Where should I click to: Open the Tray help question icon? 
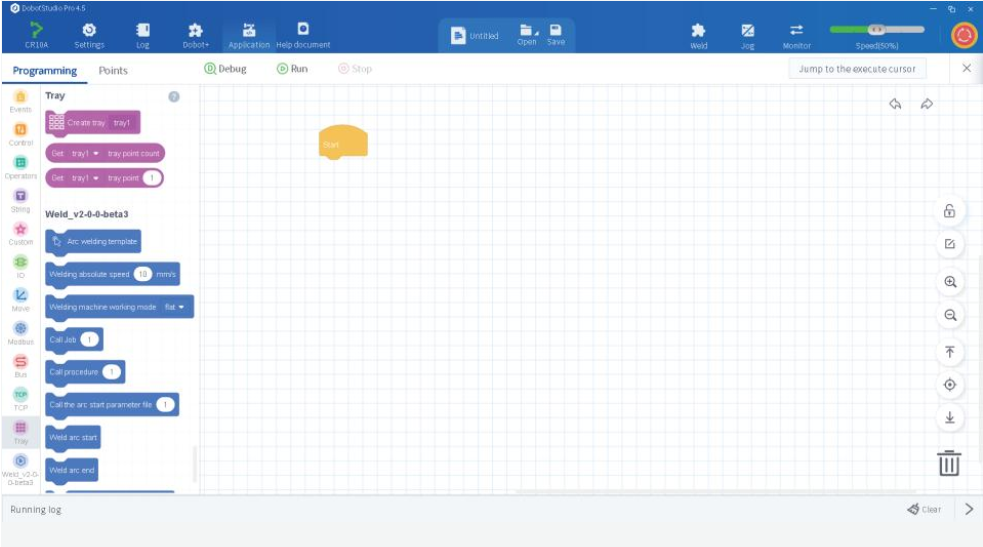click(x=174, y=96)
